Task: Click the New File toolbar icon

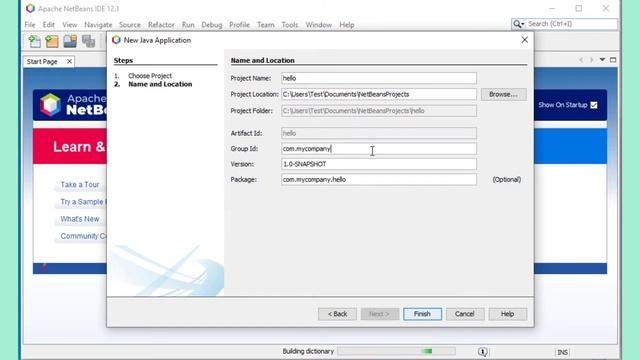Action: (x=34, y=41)
